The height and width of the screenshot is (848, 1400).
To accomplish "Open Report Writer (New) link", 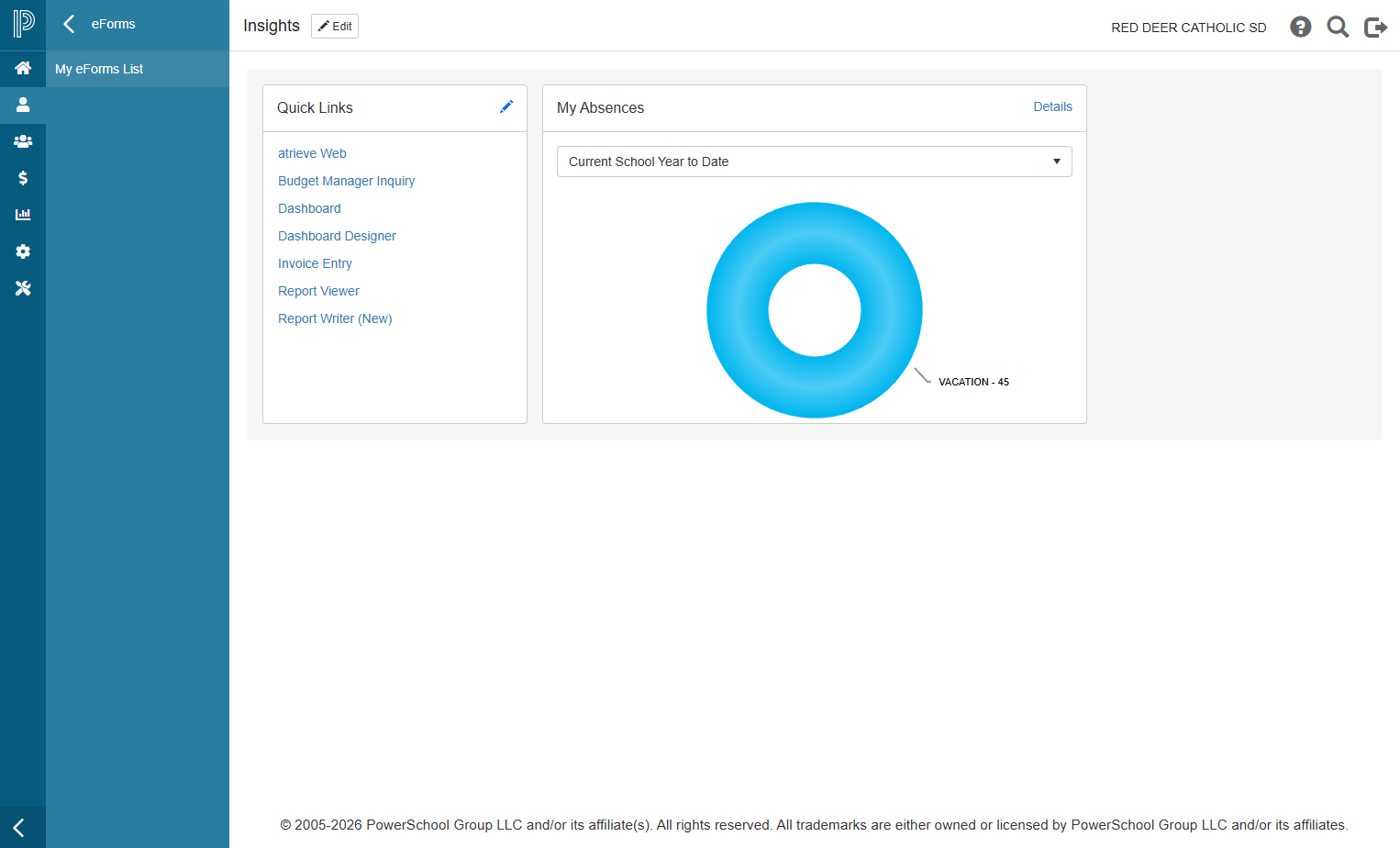I will pos(335,318).
